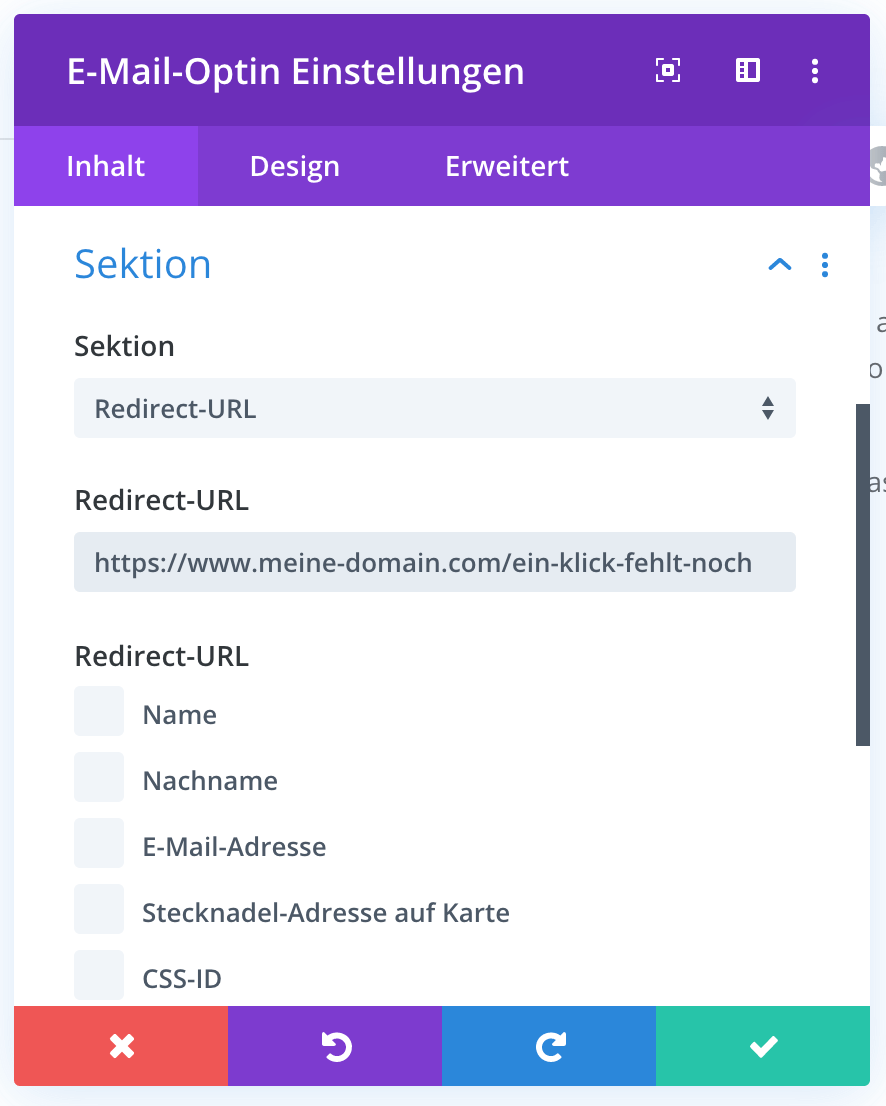Image resolution: width=886 pixels, height=1106 pixels.
Task: Click E-Mail-Optin Einstellungen title
Action: (x=296, y=72)
